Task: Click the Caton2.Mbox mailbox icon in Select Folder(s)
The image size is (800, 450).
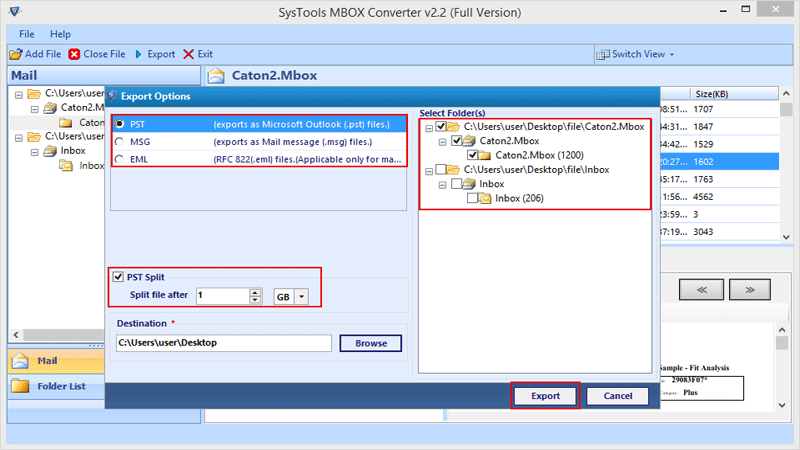Action: click(x=469, y=141)
